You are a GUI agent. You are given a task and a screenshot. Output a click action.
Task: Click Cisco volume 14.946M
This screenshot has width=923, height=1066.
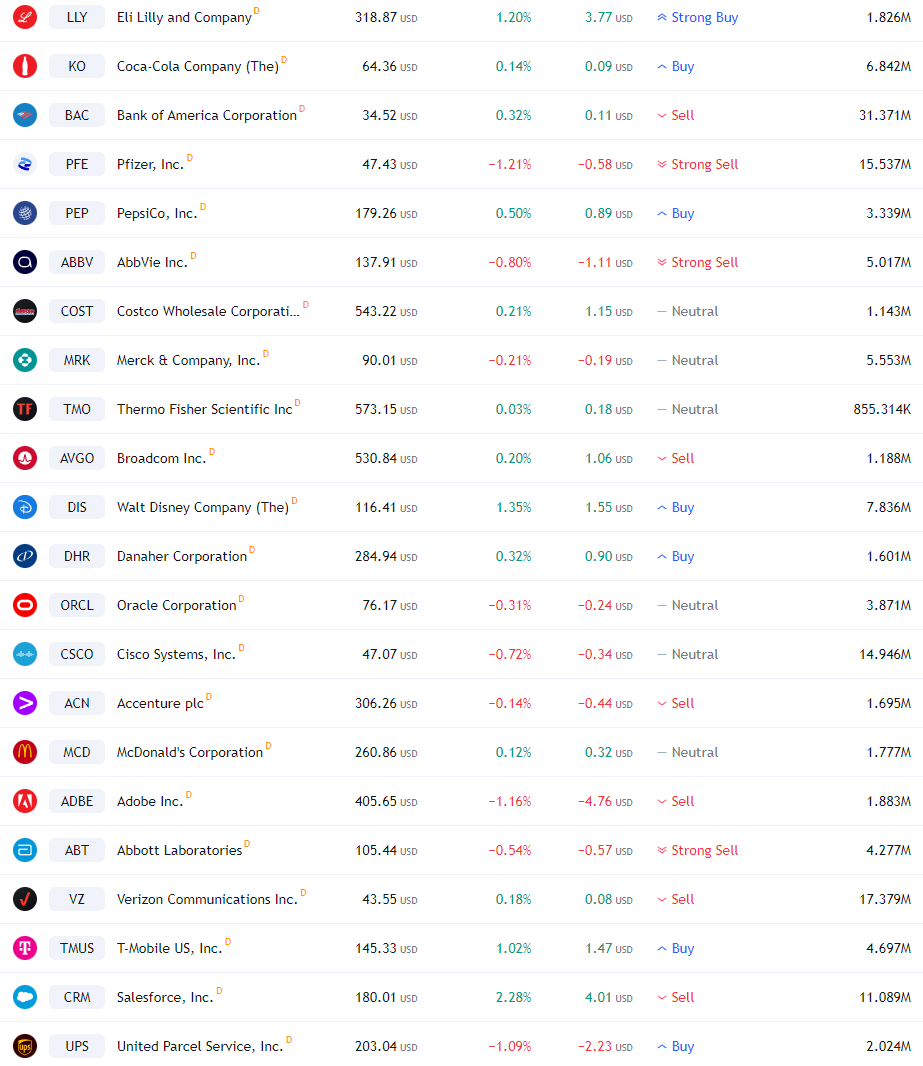tap(885, 654)
